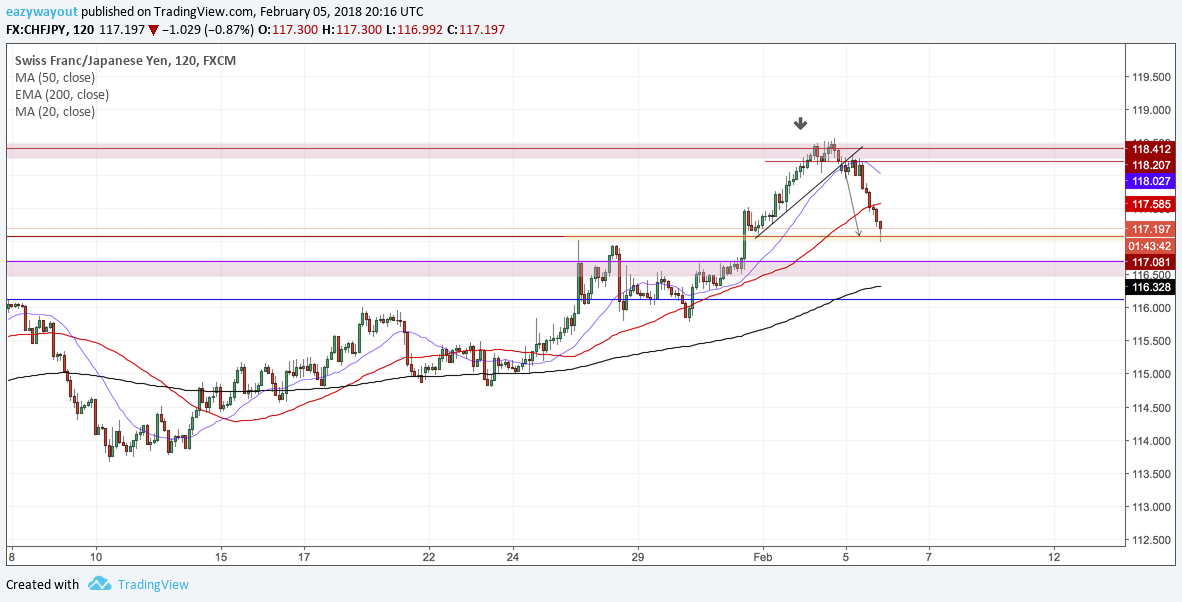Click the 112.500 price axis value

point(1153,539)
